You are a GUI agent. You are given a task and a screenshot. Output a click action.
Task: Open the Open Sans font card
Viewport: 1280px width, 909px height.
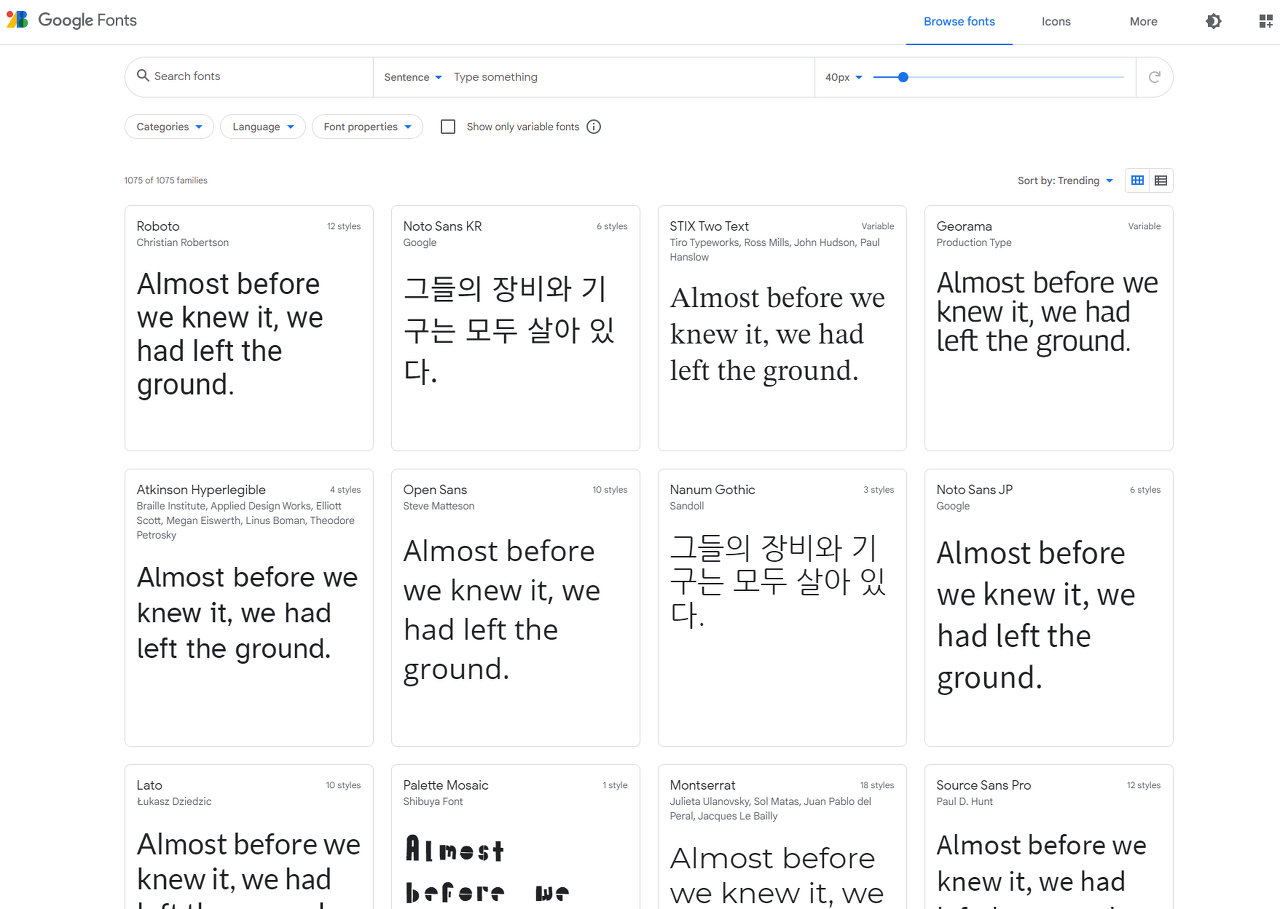pyautogui.click(x=515, y=608)
